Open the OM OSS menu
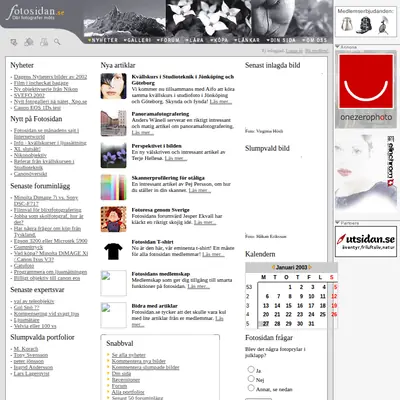 314,40
